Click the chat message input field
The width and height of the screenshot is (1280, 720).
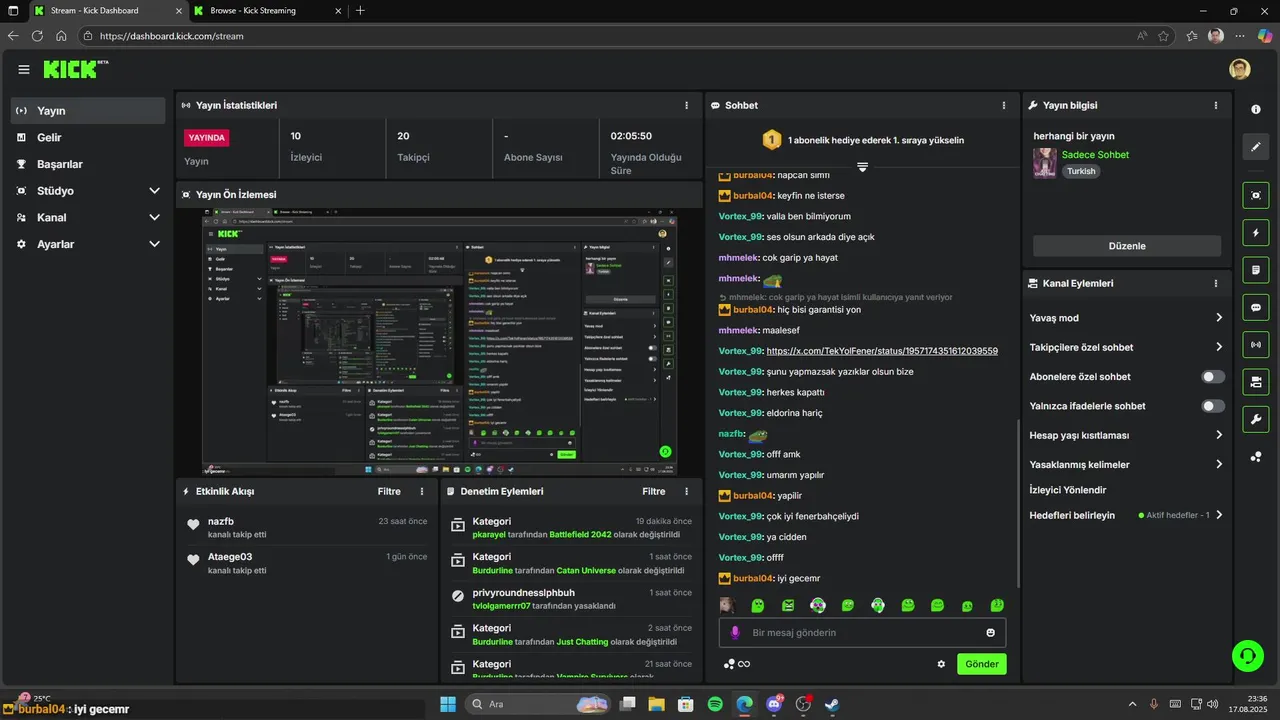[862, 632]
